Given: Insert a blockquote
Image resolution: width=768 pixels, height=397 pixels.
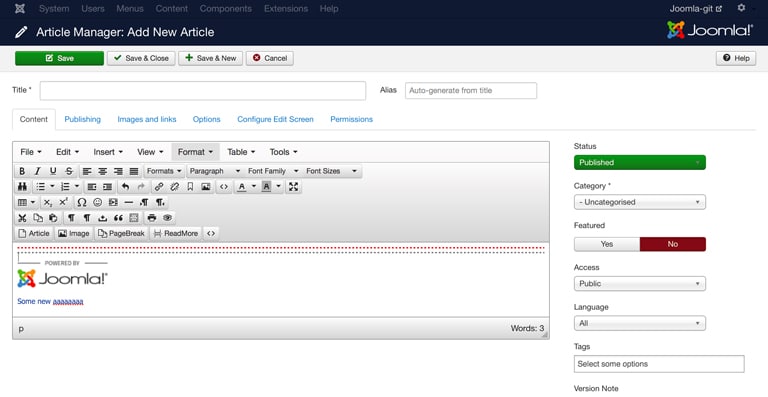Looking at the screenshot, I should (x=118, y=218).
